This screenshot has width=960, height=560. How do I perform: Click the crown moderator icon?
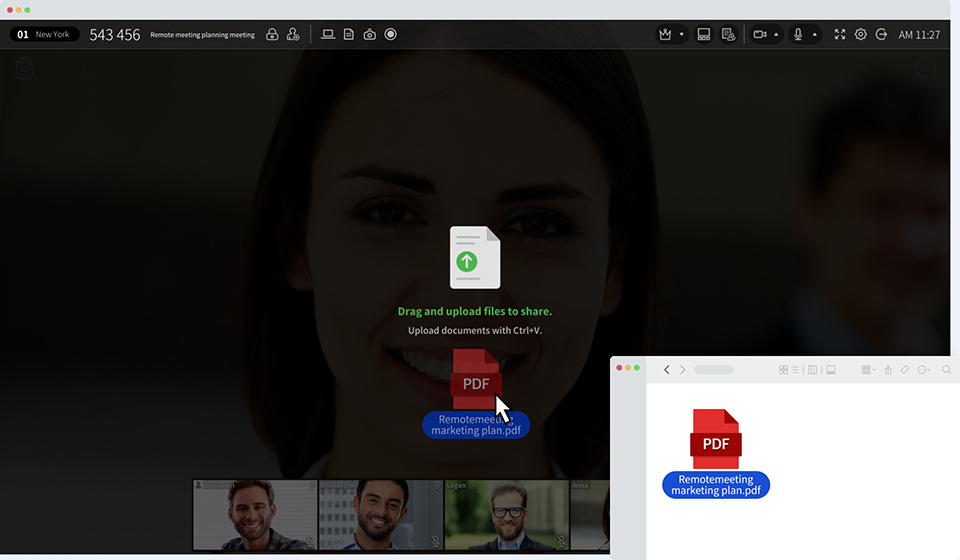click(x=666, y=34)
